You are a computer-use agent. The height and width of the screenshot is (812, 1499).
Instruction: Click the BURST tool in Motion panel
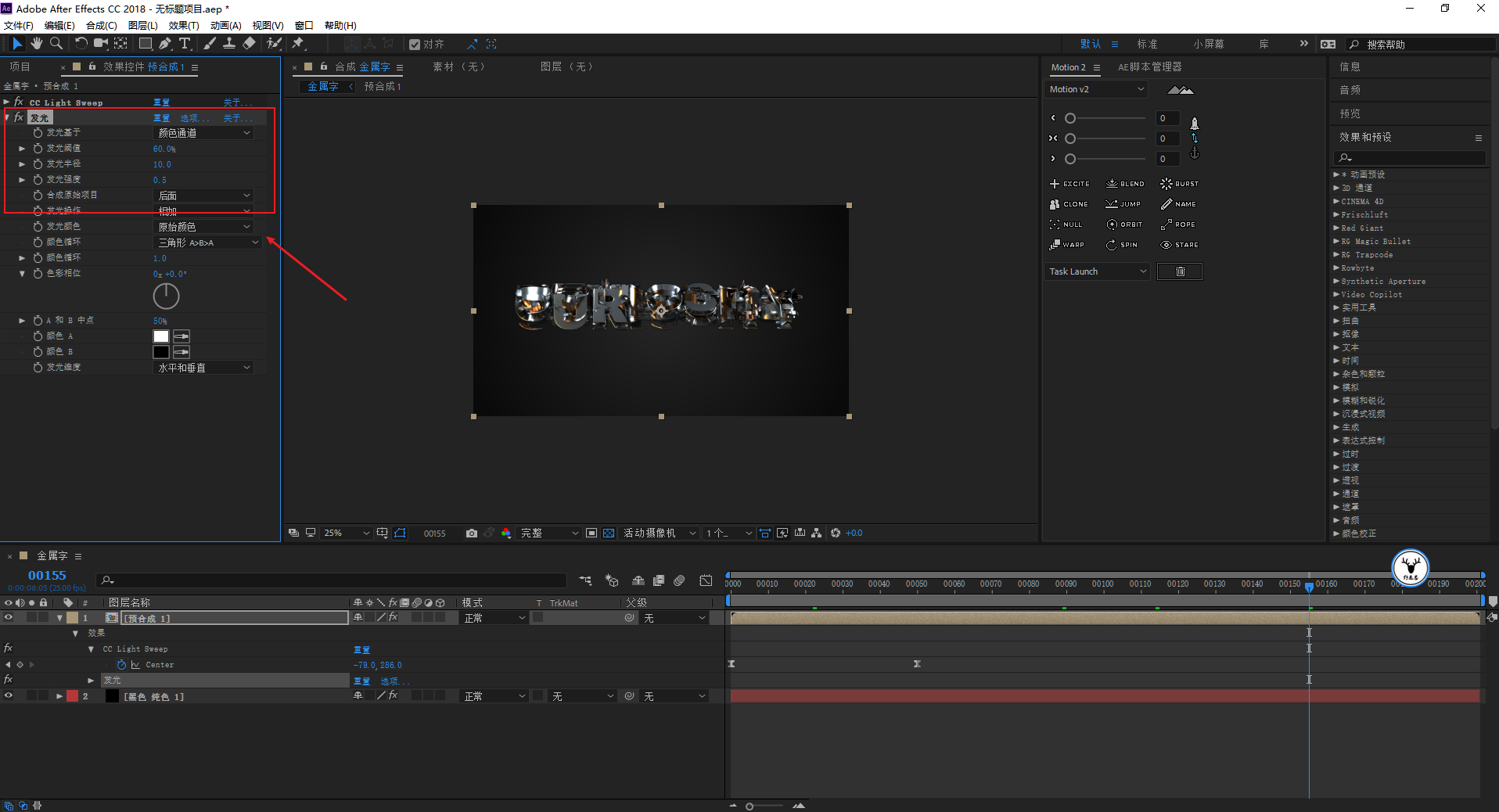1180,184
